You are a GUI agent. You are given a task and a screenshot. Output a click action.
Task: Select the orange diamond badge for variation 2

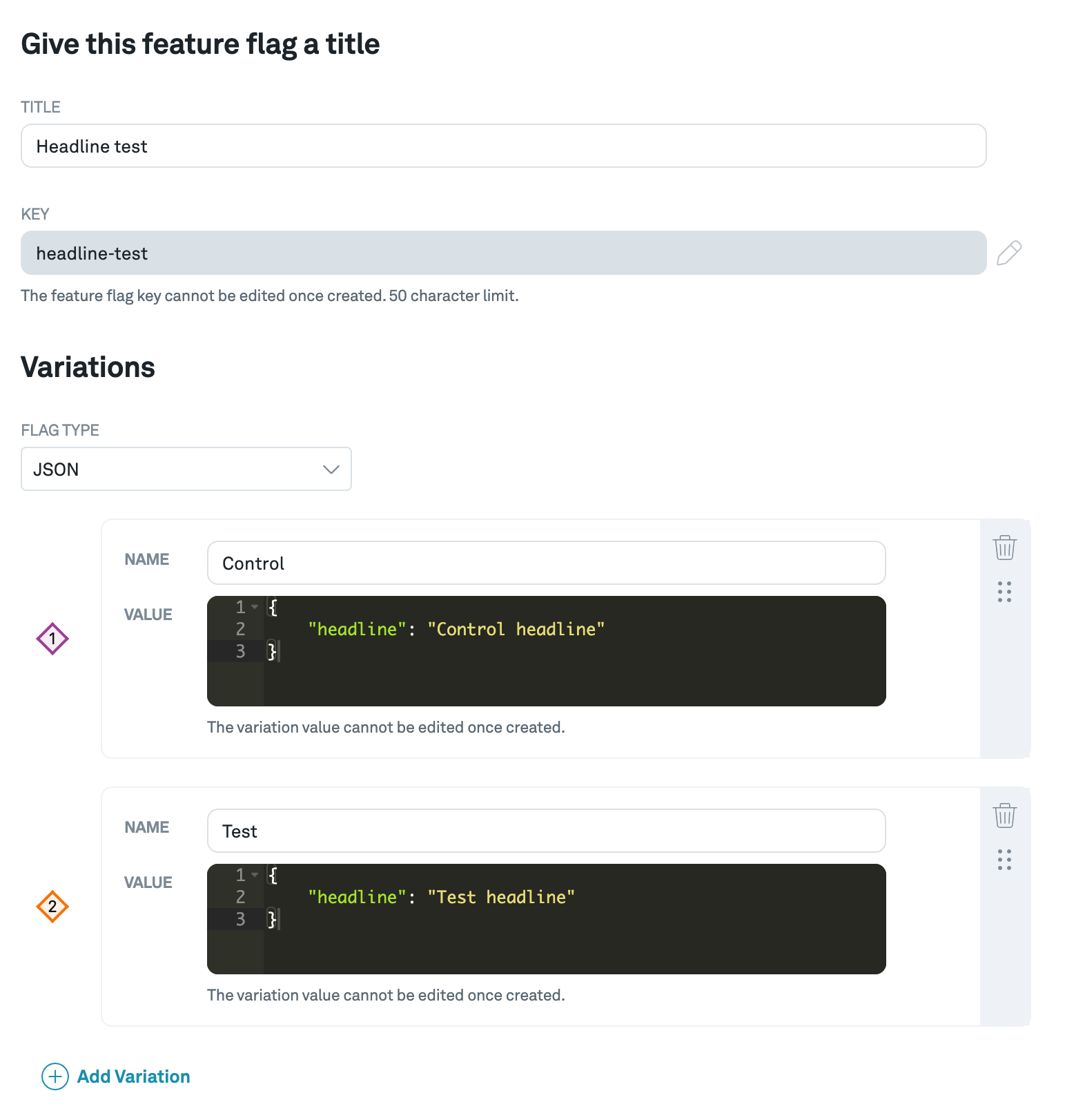tap(52, 907)
